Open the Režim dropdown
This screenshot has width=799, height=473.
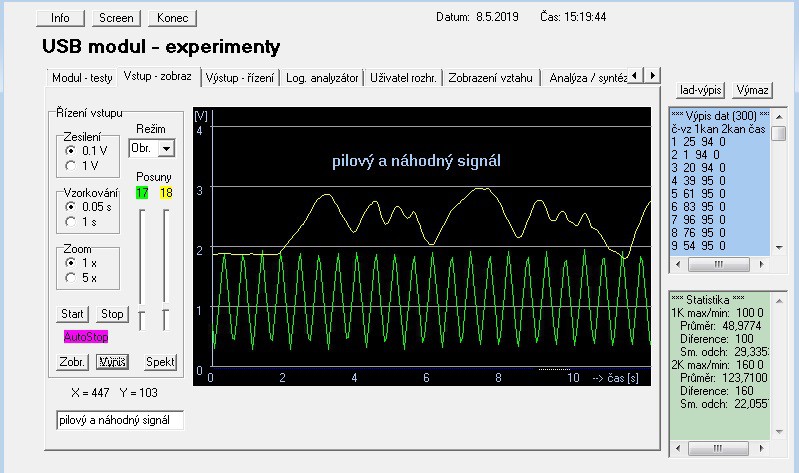coord(166,148)
